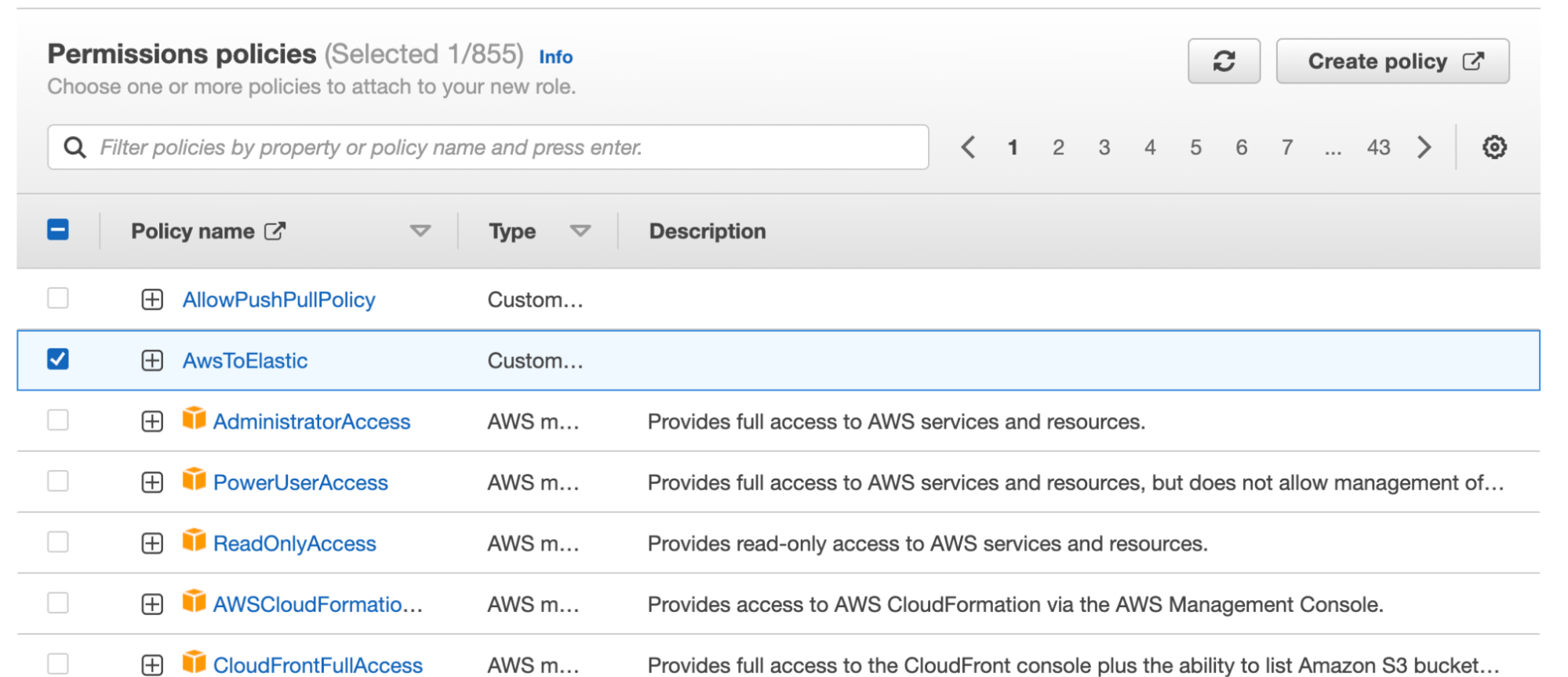This screenshot has height=677, width=1568.
Task: Open table preferences gear icon
Action: (x=1493, y=147)
